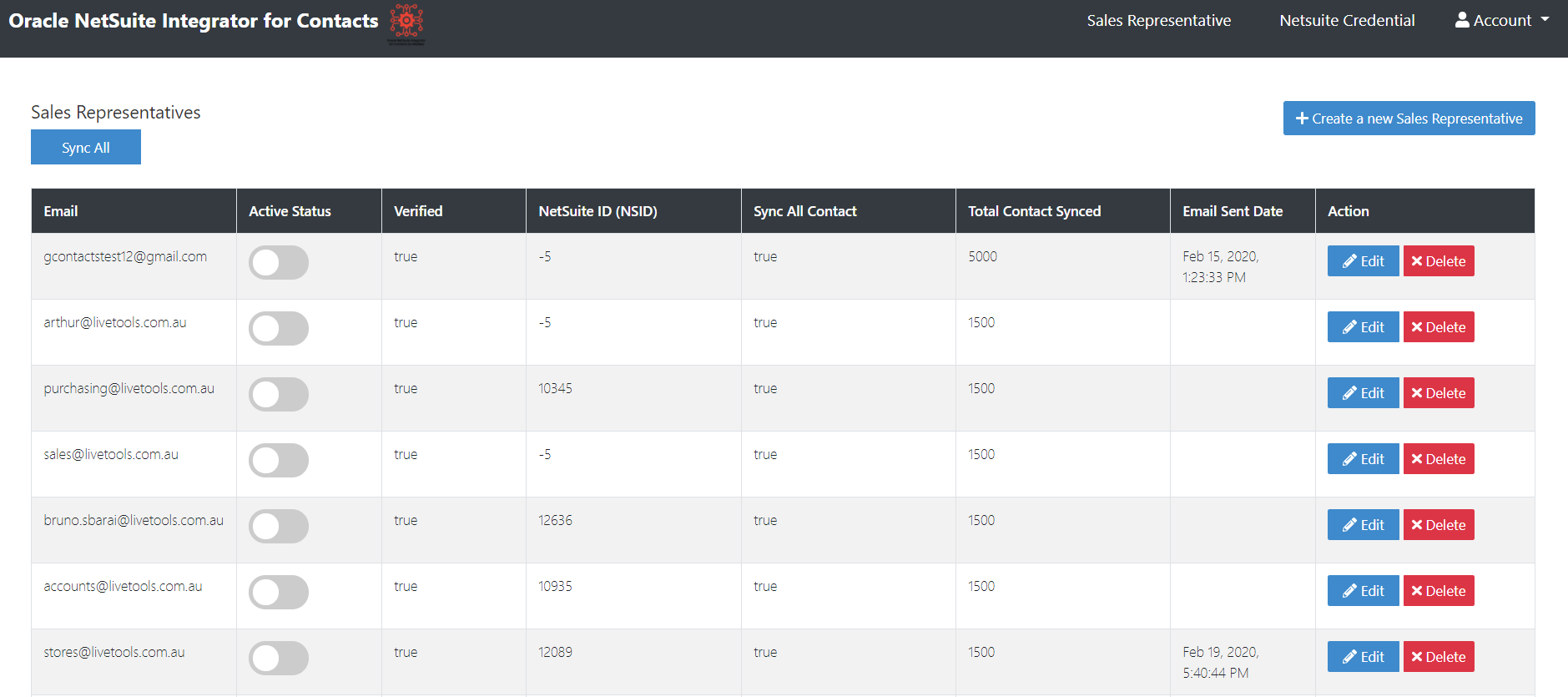
Task: Click the Sales Representatives page heading
Action: [116, 112]
